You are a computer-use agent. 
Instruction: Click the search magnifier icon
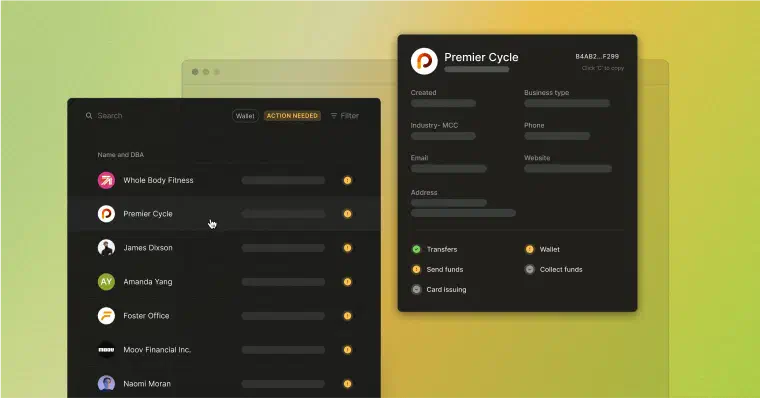(89, 116)
